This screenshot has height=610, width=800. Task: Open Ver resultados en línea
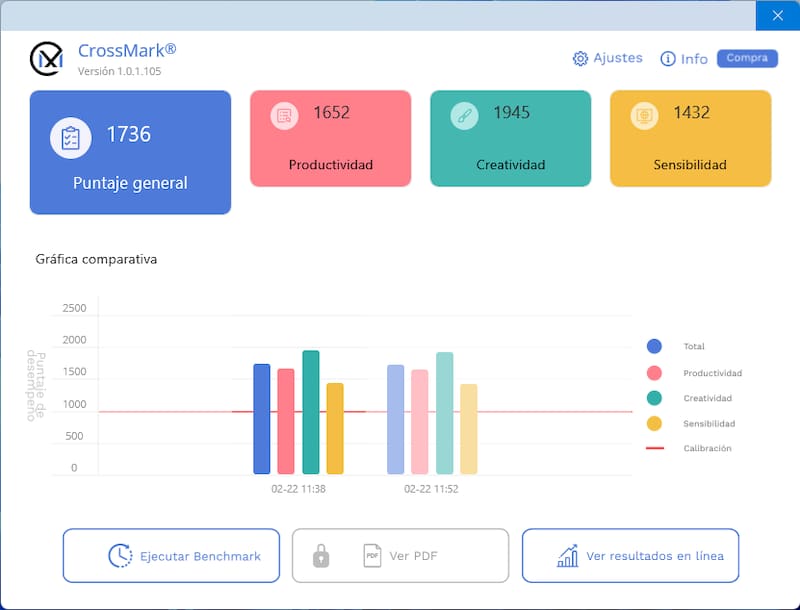coord(630,555)
